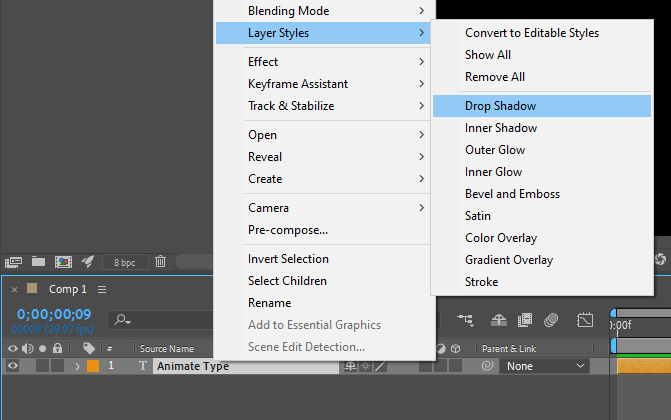
Task: Open the Graph Editor icon
Action: [586, 320]
